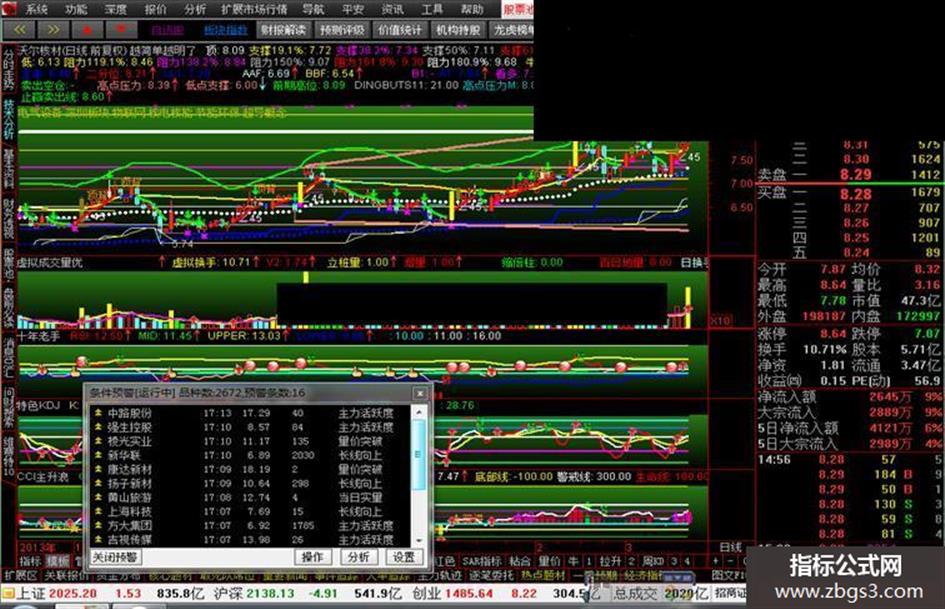Open the 帮助 menu

click(x=472, y=9)
